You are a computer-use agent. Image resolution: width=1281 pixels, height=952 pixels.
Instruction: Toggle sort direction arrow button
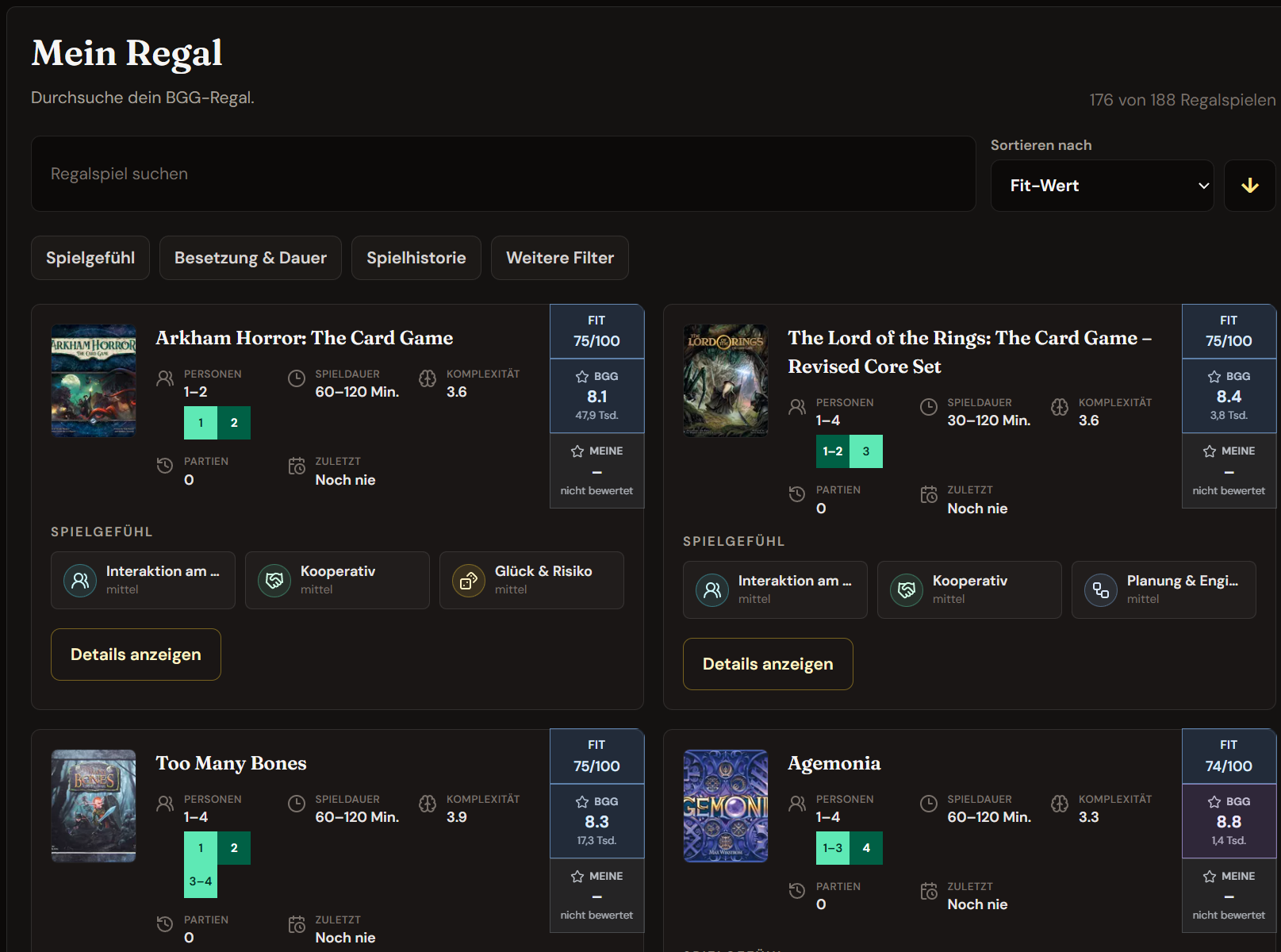pos(1250,186)
